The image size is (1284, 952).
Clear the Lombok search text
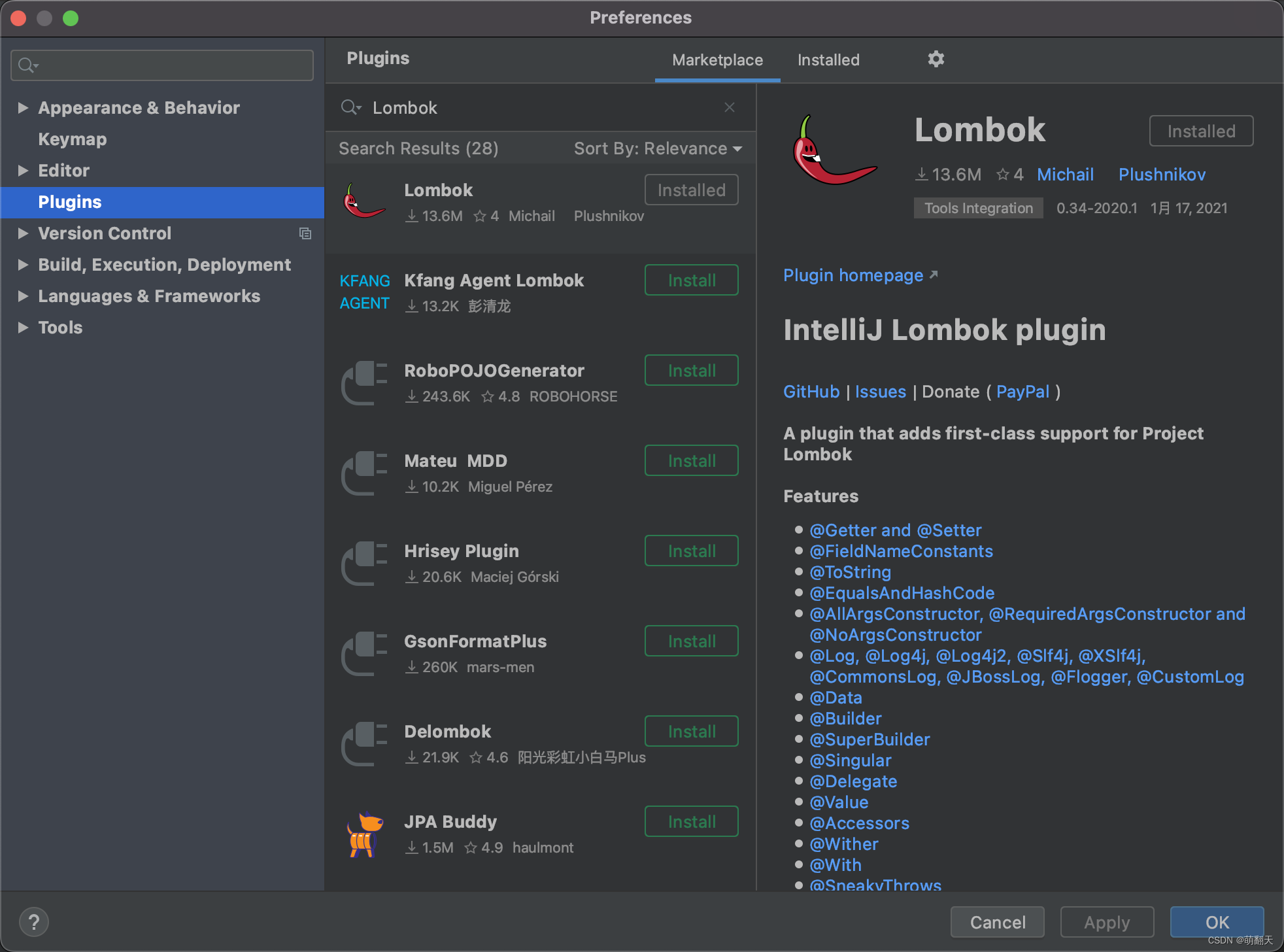pyautogui.click(x=730, y=107)
